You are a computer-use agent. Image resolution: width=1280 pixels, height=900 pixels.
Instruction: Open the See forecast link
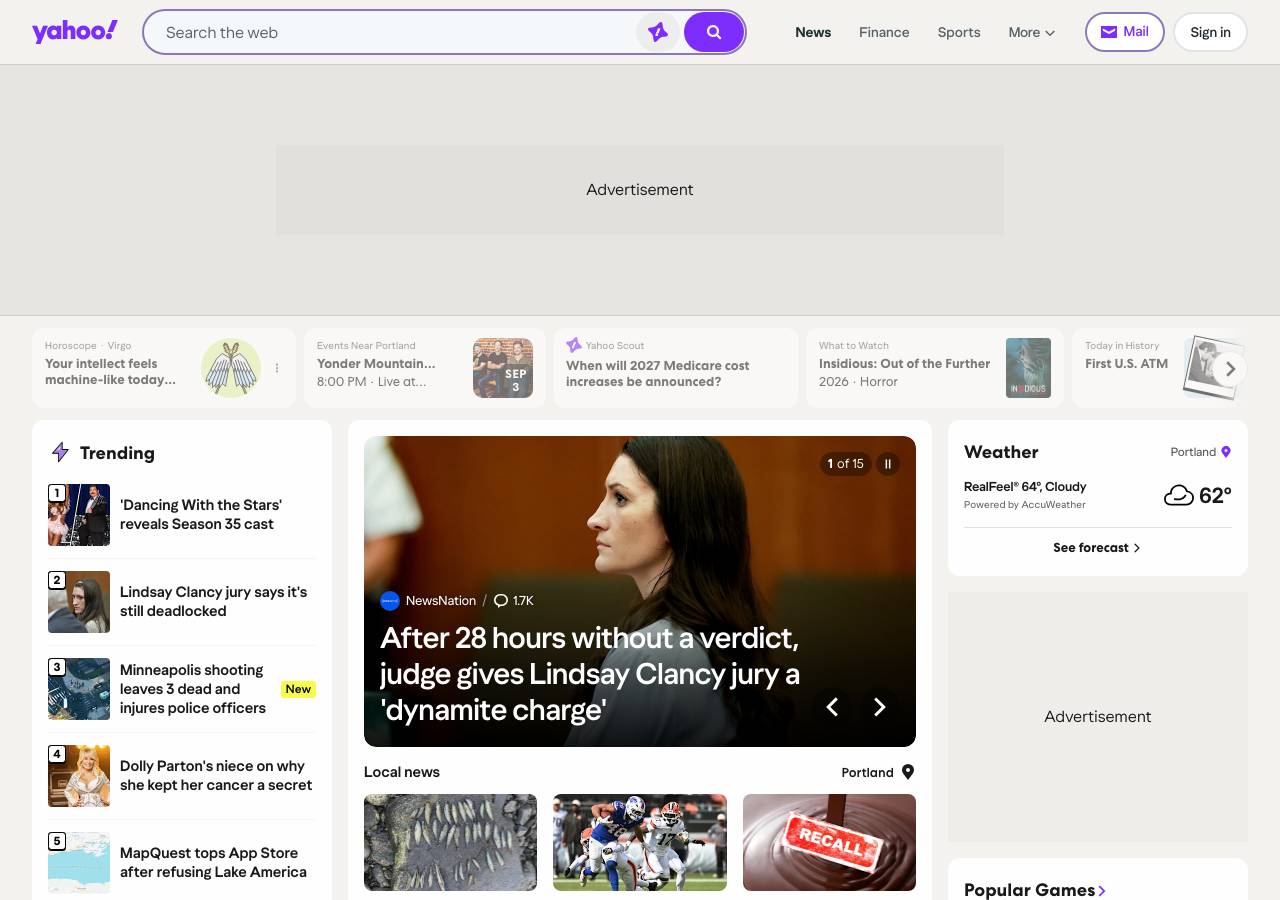click(1097, 548)
